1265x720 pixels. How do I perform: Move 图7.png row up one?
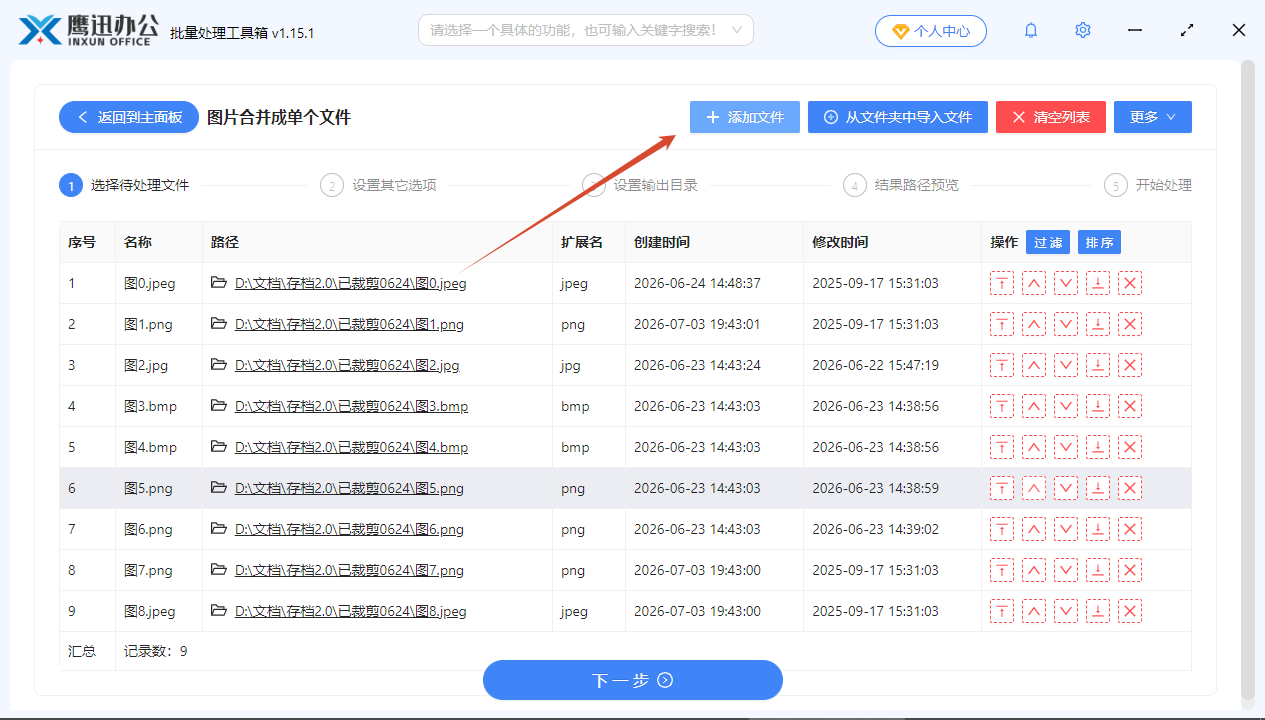click(1034, 570)
